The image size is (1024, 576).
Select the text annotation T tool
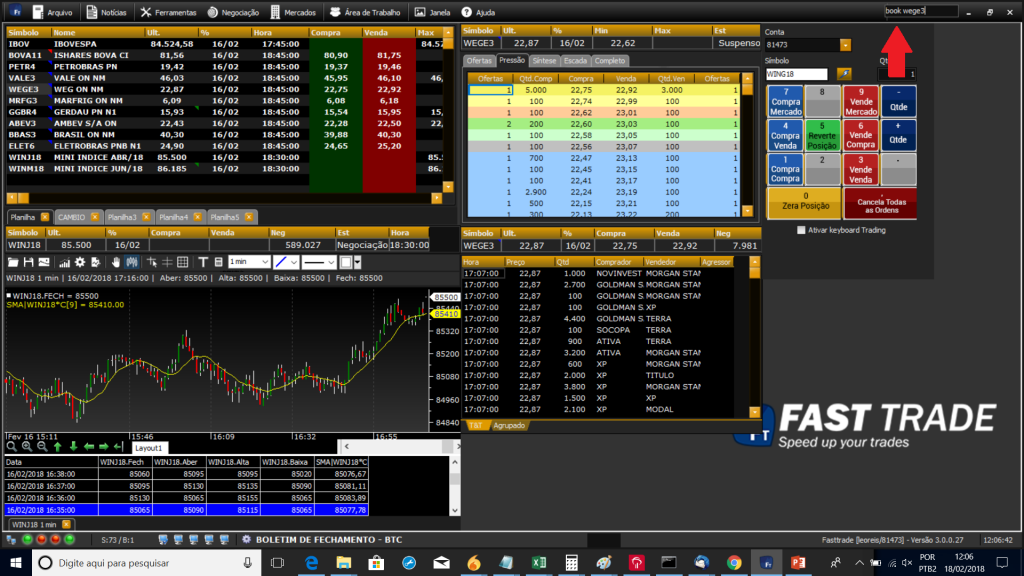pyautogui.click(x=203, y=263)
